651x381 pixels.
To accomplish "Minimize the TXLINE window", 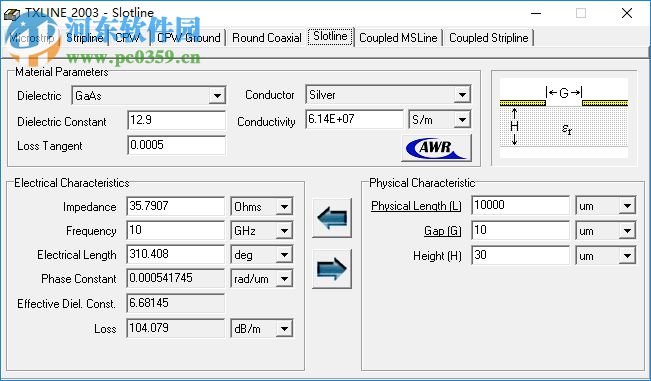I will tap(536, 13).
